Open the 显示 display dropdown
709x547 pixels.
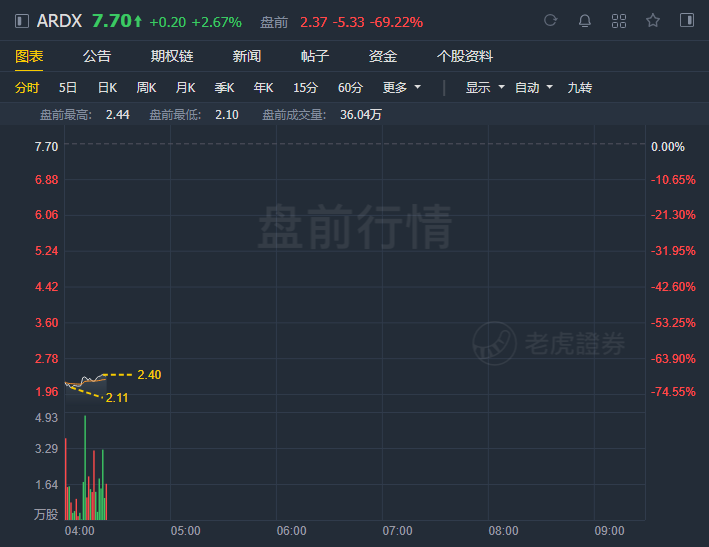[x=485, y=87]
